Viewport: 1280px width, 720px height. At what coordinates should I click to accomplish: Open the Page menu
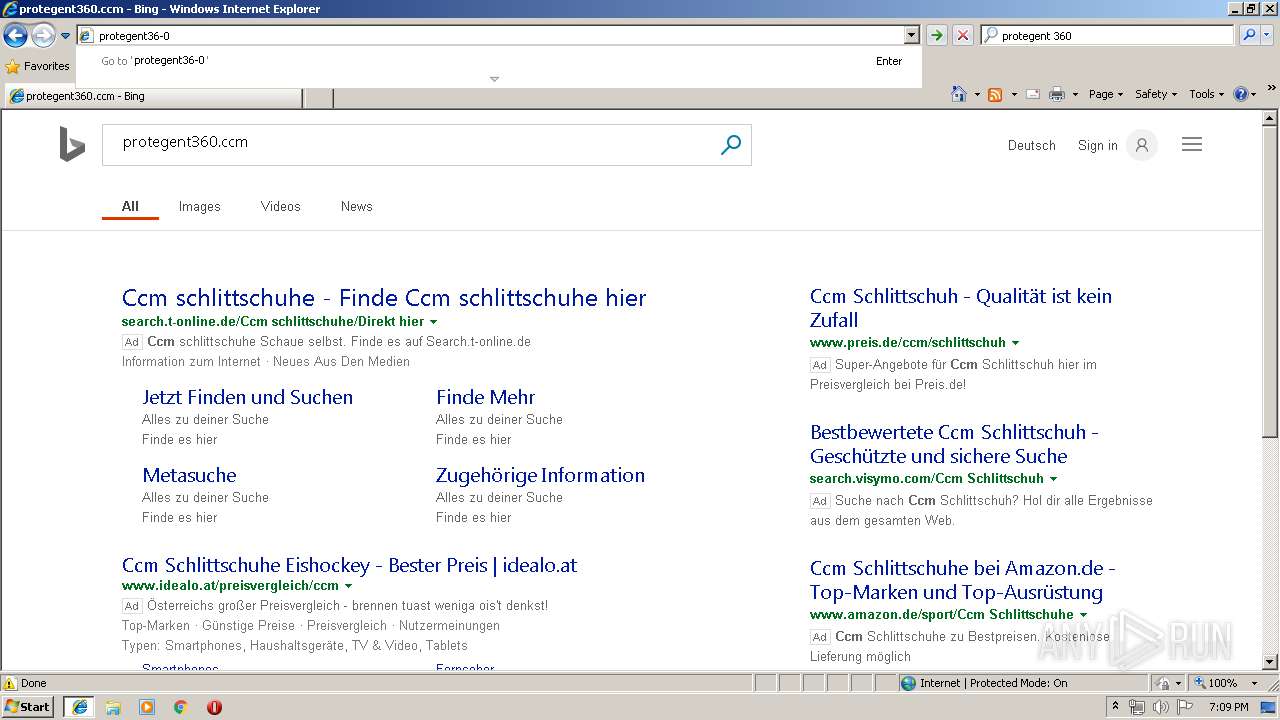pyautogui.click(x=1106, y=94)
